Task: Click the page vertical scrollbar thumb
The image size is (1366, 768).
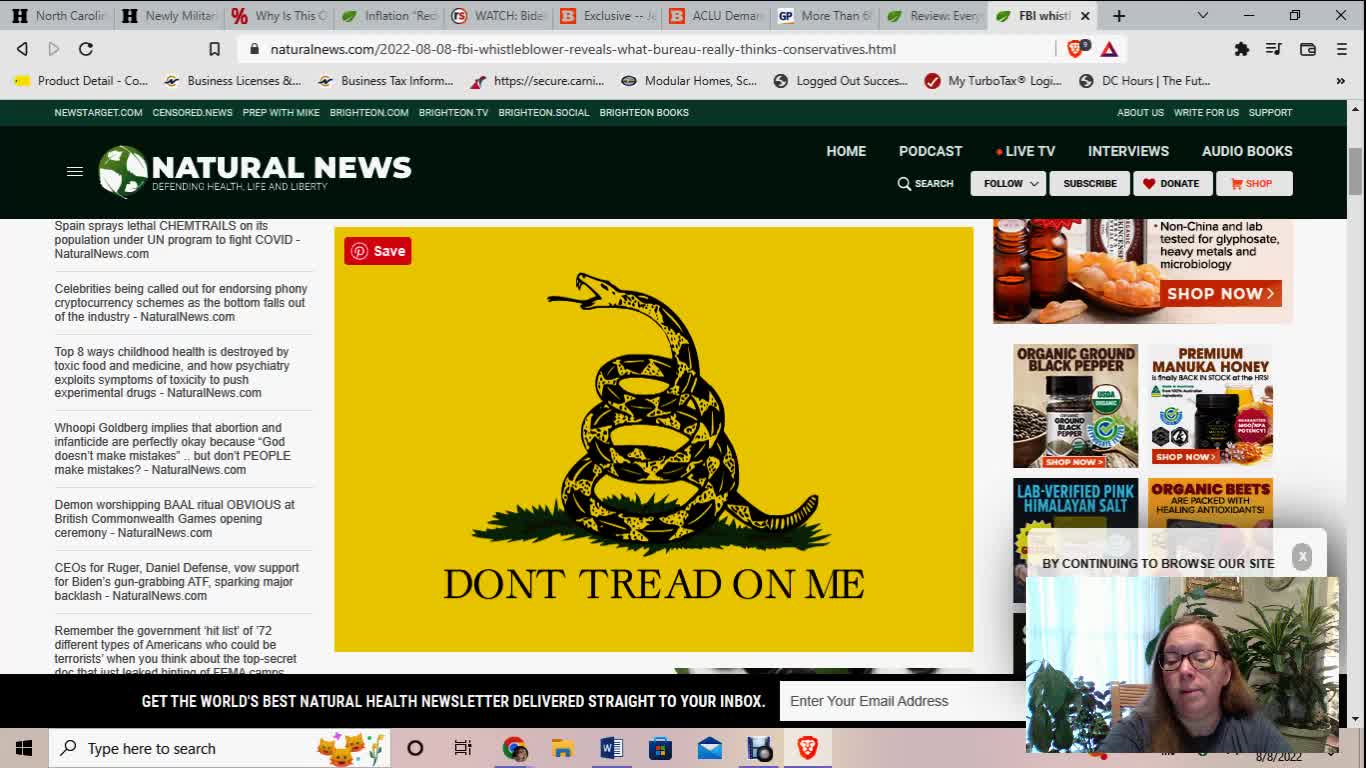Action: pos(1356,171)
